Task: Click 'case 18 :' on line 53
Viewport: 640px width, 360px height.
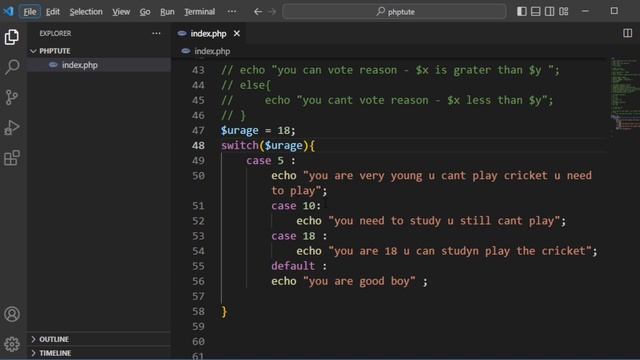Action: click(299, 236)
